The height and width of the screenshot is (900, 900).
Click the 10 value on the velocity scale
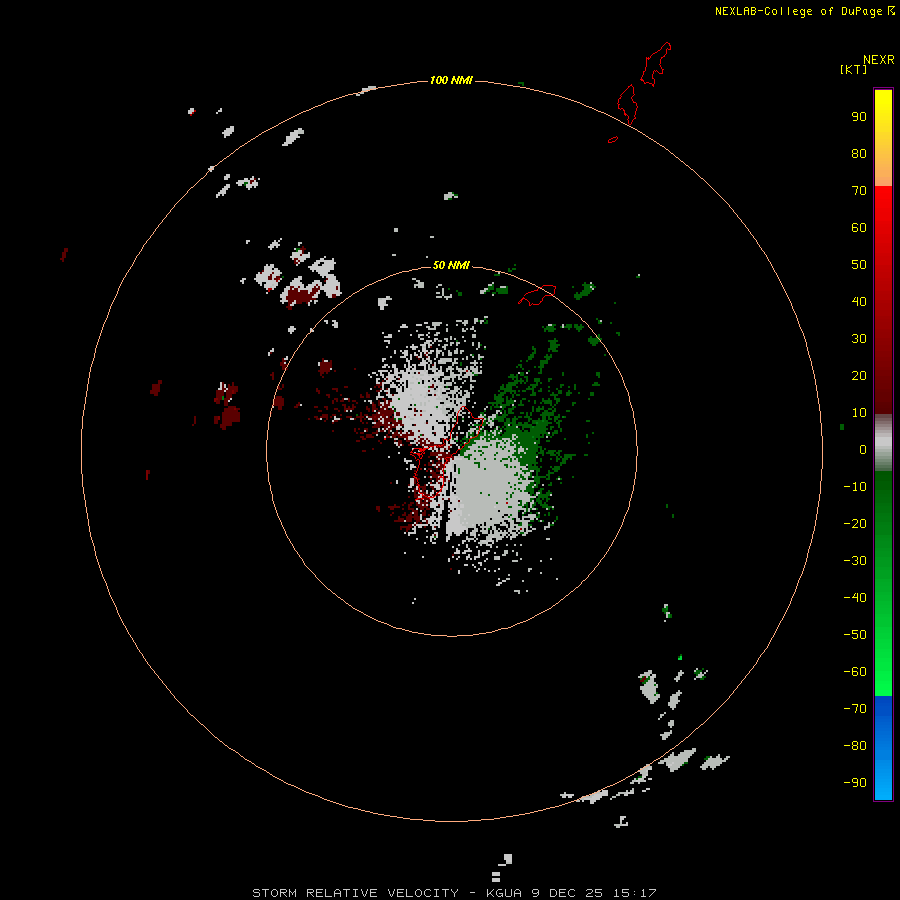coord(859,413)
